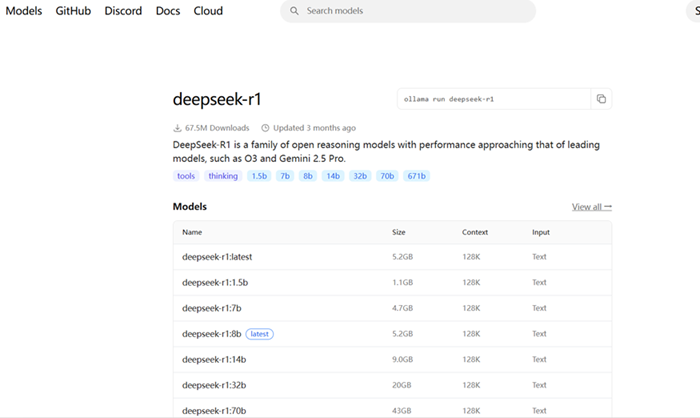Click the copy command icon
Image resolution: width=700 pixels, height=418 pixels.
pos(601,99)
